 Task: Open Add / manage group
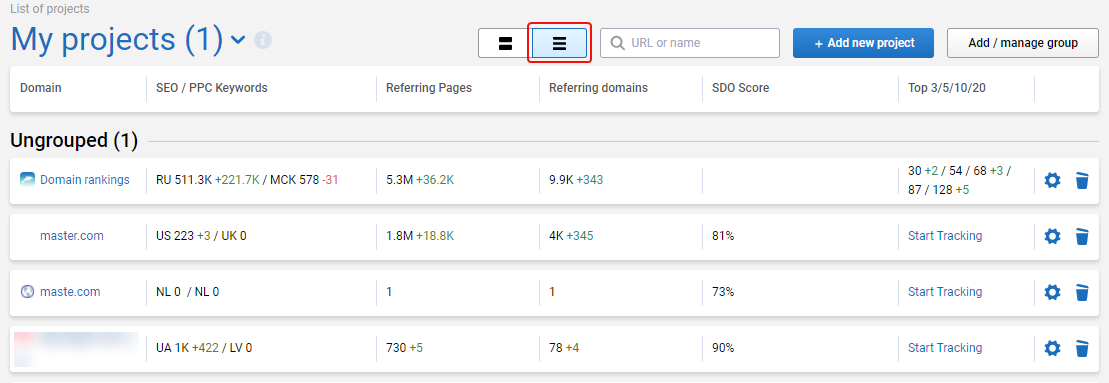click(1023, 43)
